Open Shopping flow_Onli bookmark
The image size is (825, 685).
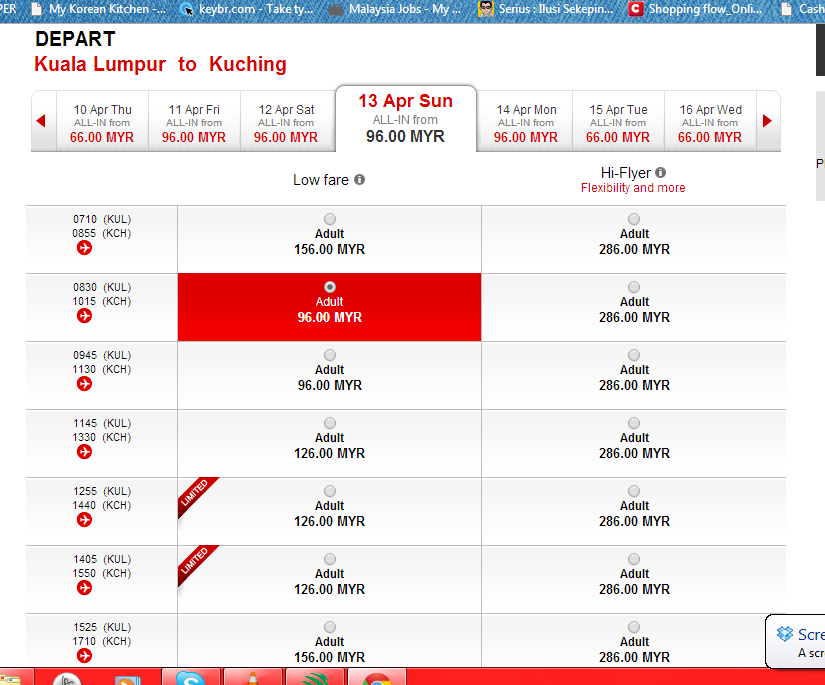click(x=696, y=9)
